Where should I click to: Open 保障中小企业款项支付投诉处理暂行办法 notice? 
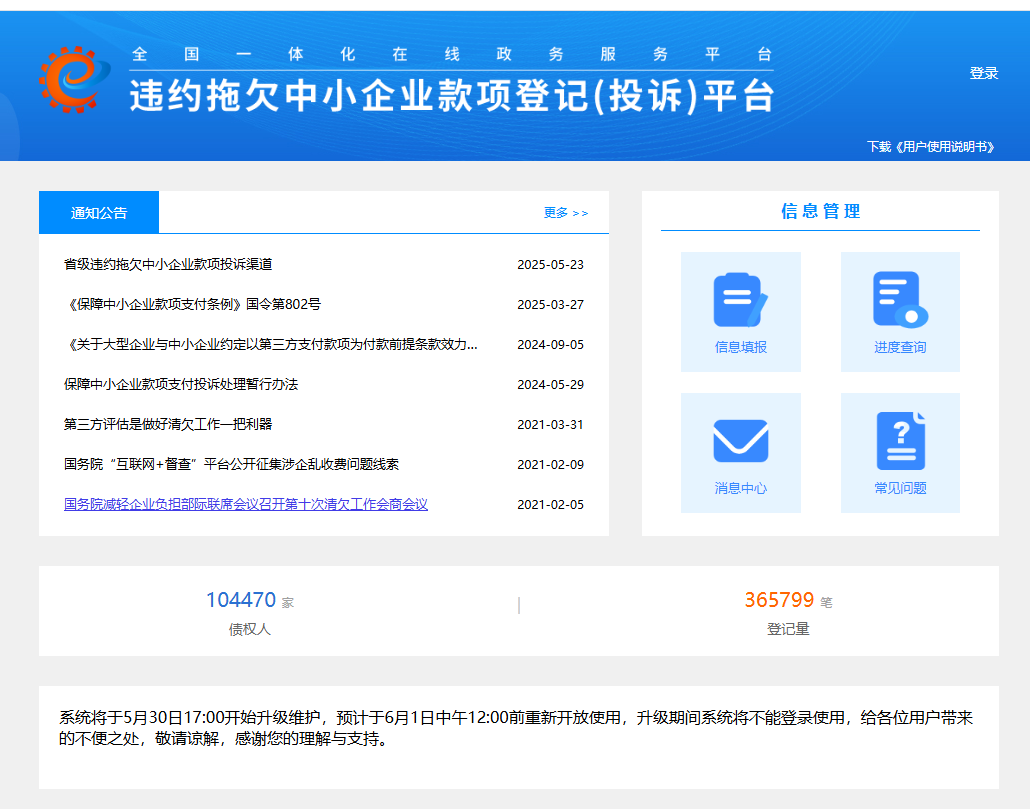(x=181, y=384)
